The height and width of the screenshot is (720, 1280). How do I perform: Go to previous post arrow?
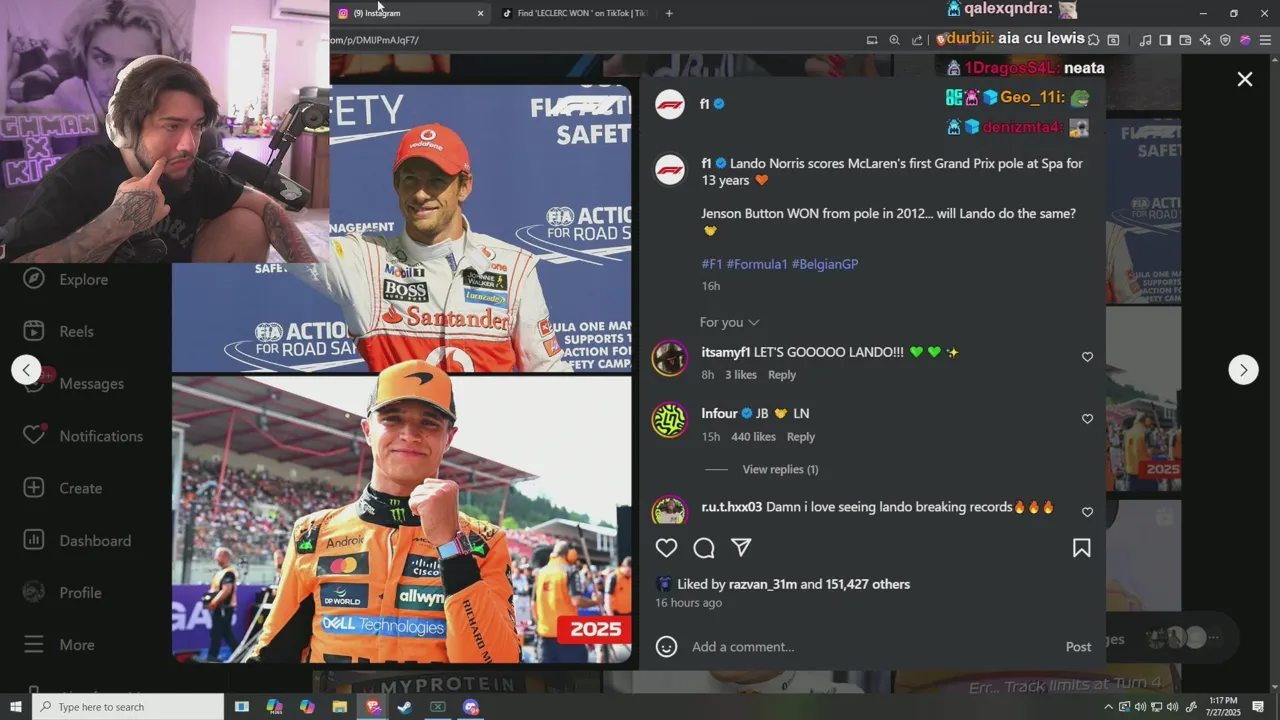[26, 370]
